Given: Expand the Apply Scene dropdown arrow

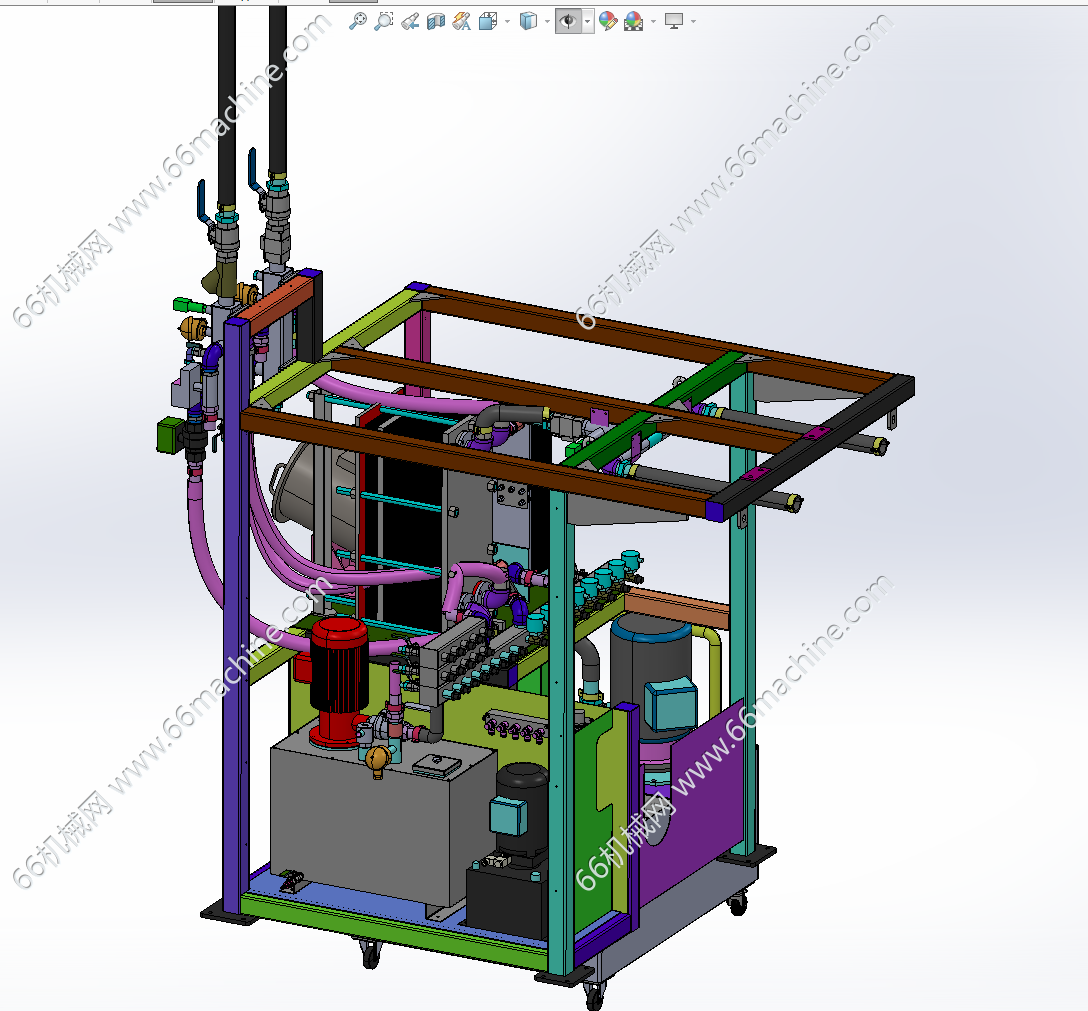Looking at the screenshot, I should point(654,22).
